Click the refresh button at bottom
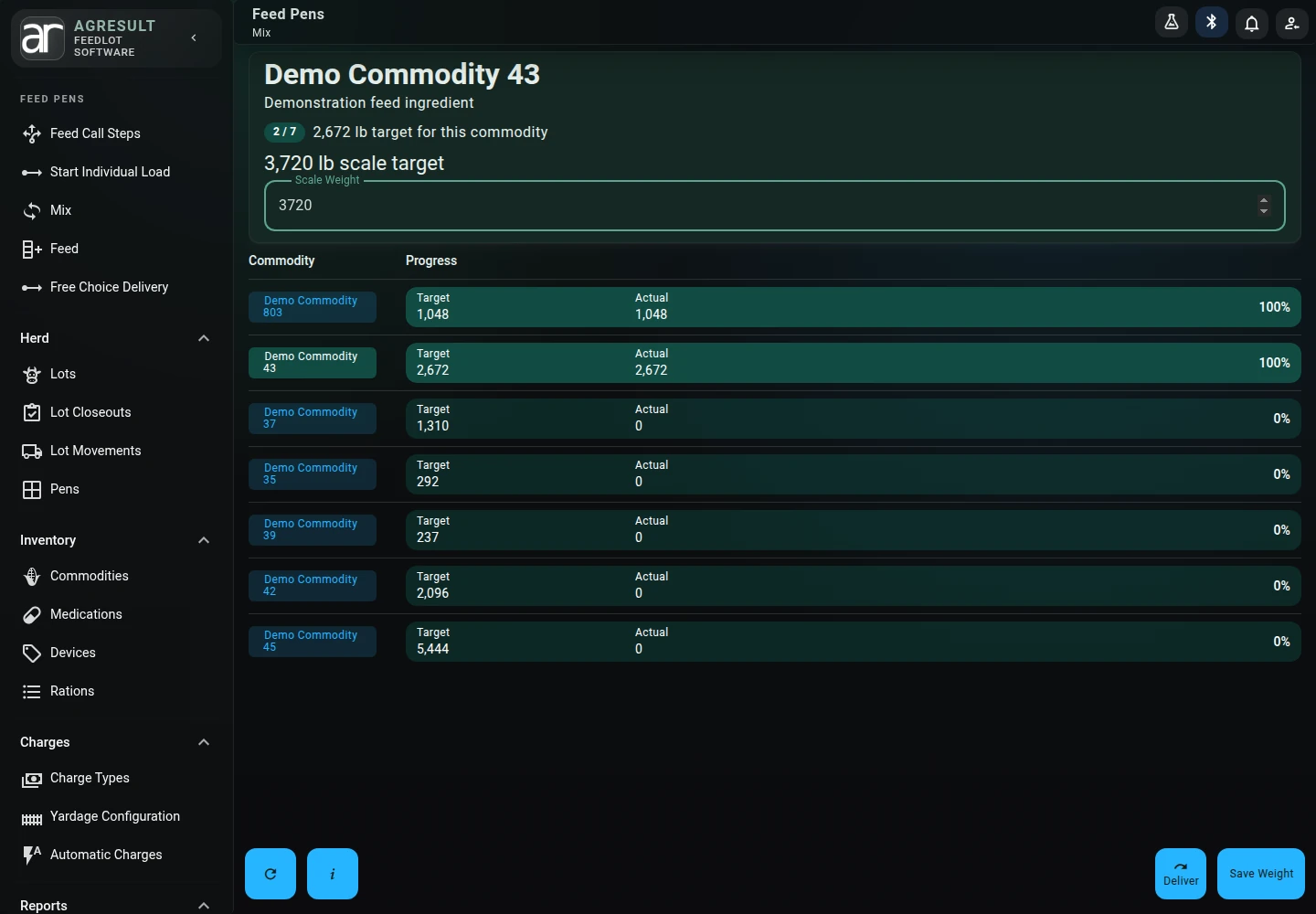 (x=271, y=874)
